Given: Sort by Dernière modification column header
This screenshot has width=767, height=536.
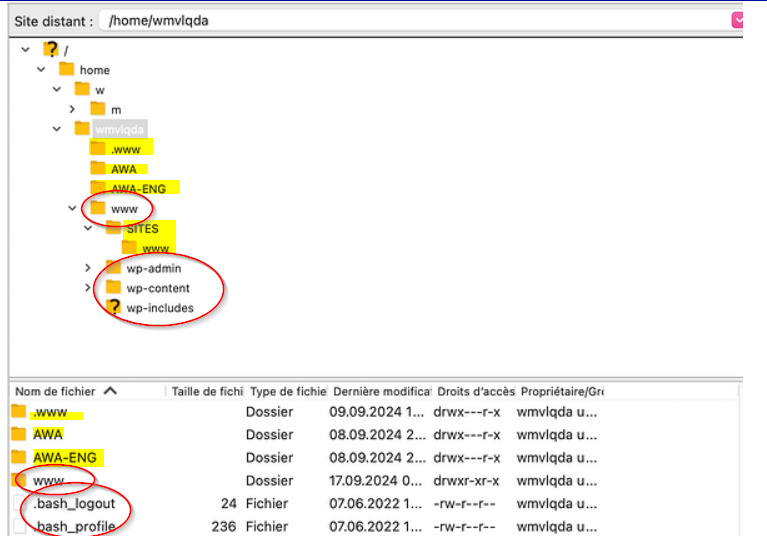Looking at the screenshot, I should click(x=380, y=391).
